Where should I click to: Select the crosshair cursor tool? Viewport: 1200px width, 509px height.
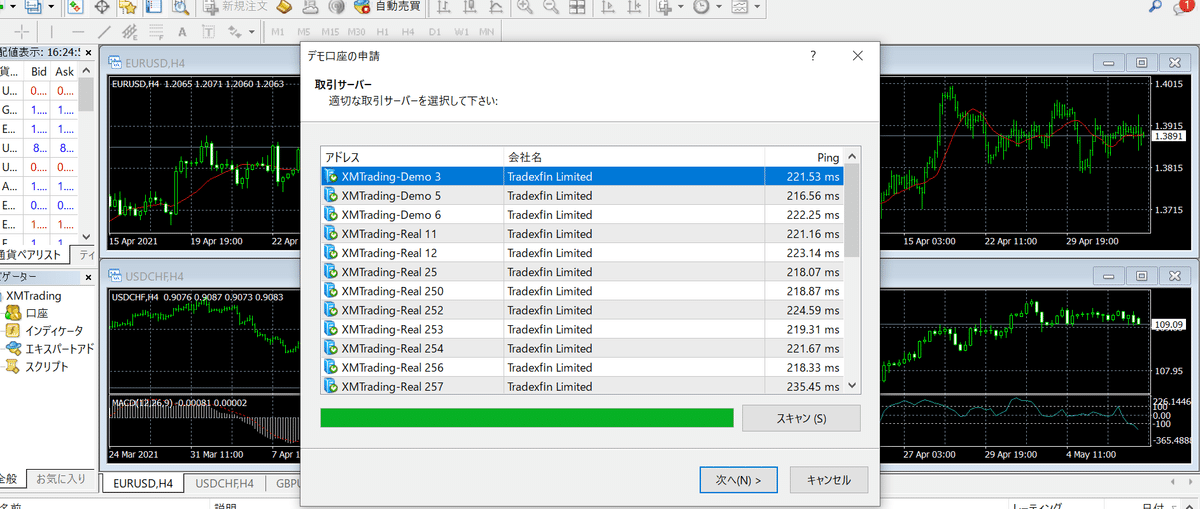click(x=21, y=32)
